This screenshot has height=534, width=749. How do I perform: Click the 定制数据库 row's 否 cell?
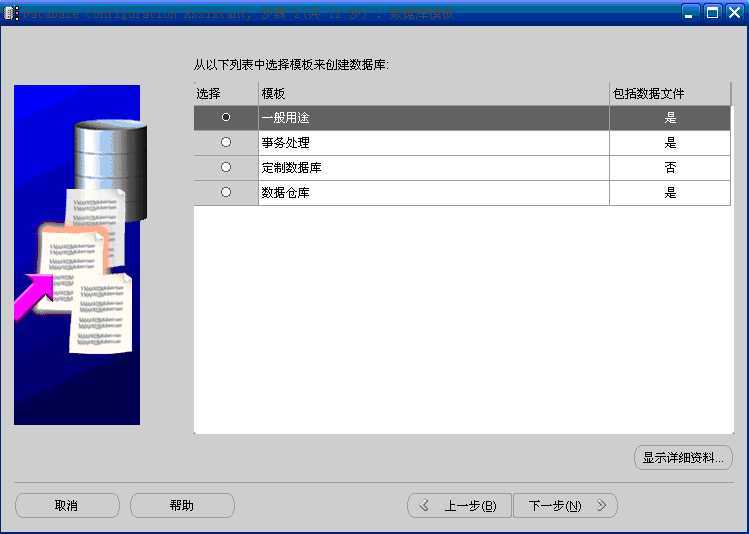coord(670,168)
